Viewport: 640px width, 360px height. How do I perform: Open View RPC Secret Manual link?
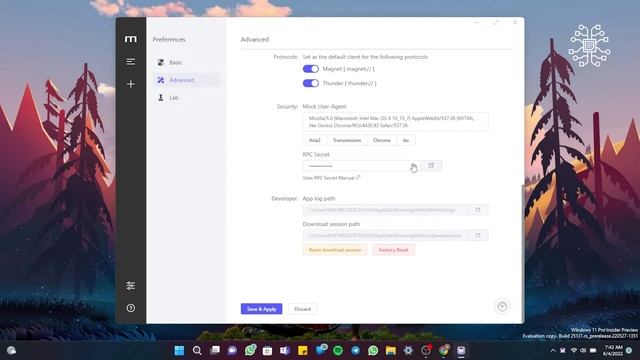tap(331, 178)
